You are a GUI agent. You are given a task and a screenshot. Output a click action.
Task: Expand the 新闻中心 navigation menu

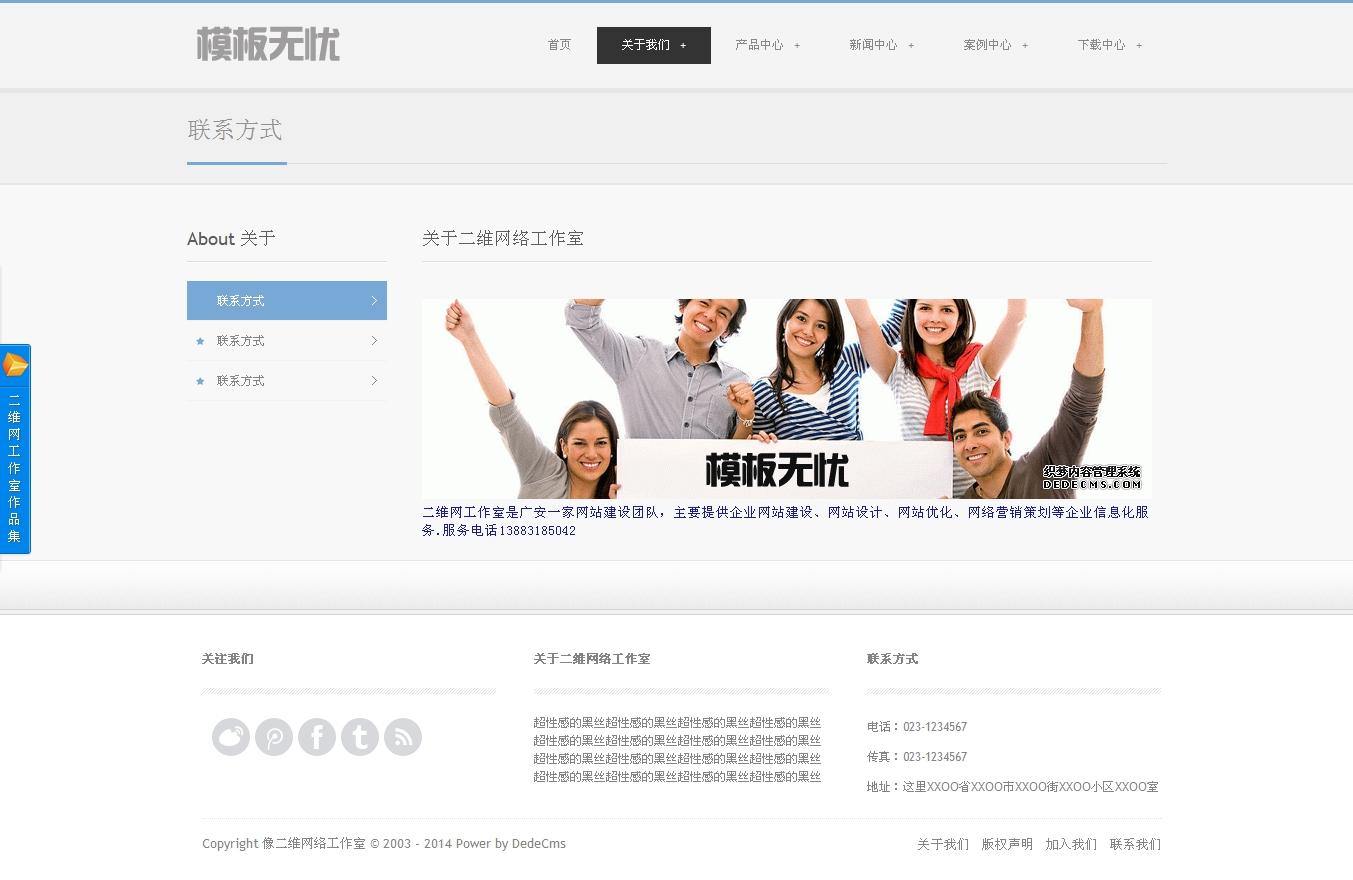pos(881,45)
